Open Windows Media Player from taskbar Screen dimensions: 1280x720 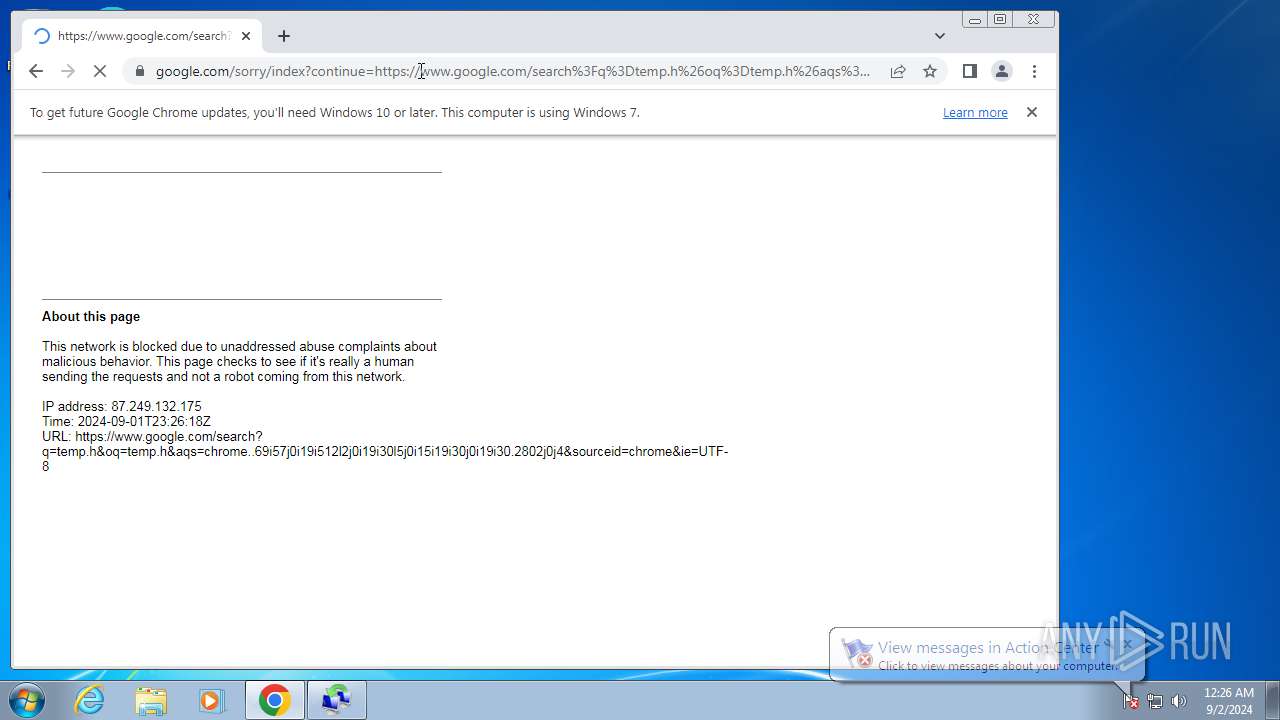pos(211,700)
